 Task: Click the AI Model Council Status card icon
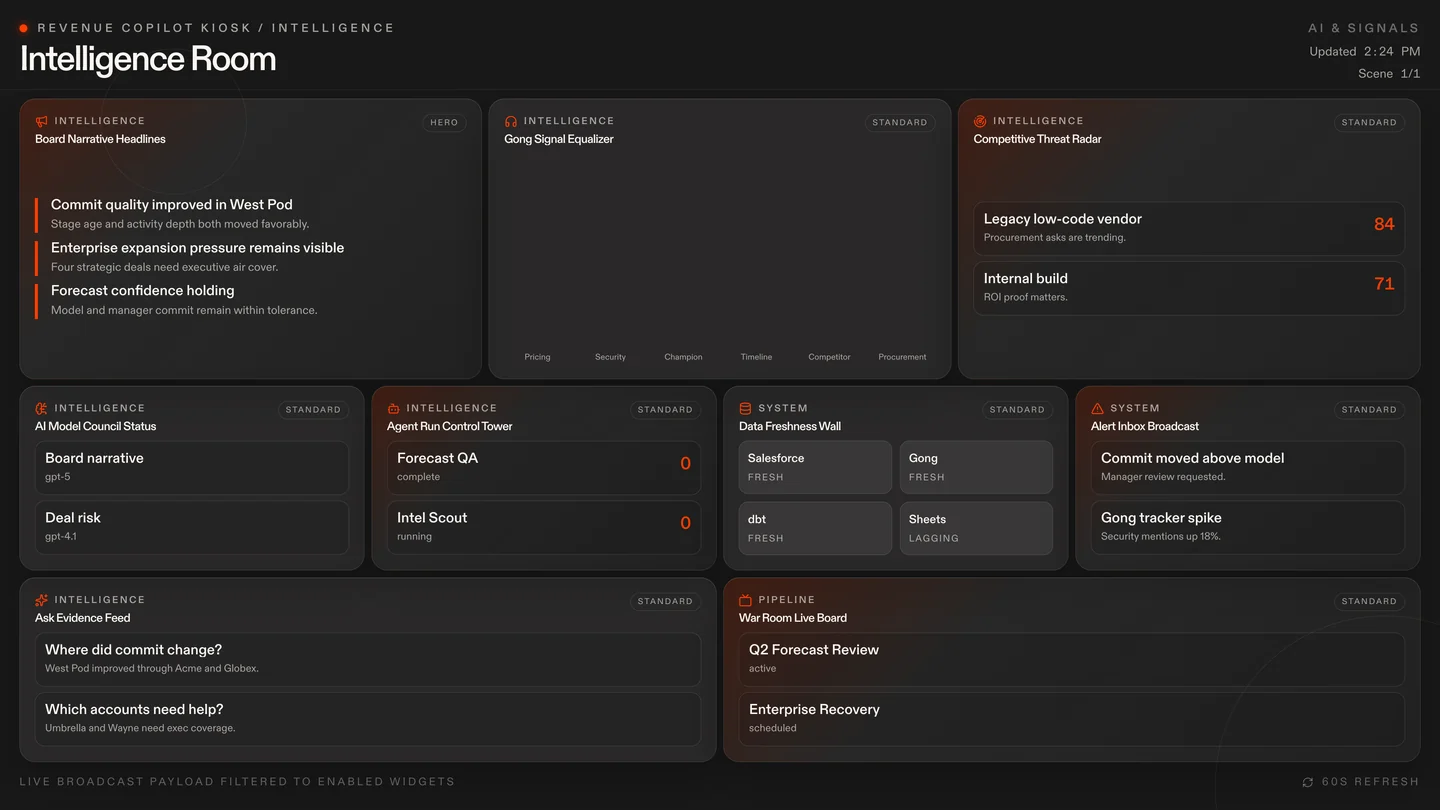pos(42,408)
